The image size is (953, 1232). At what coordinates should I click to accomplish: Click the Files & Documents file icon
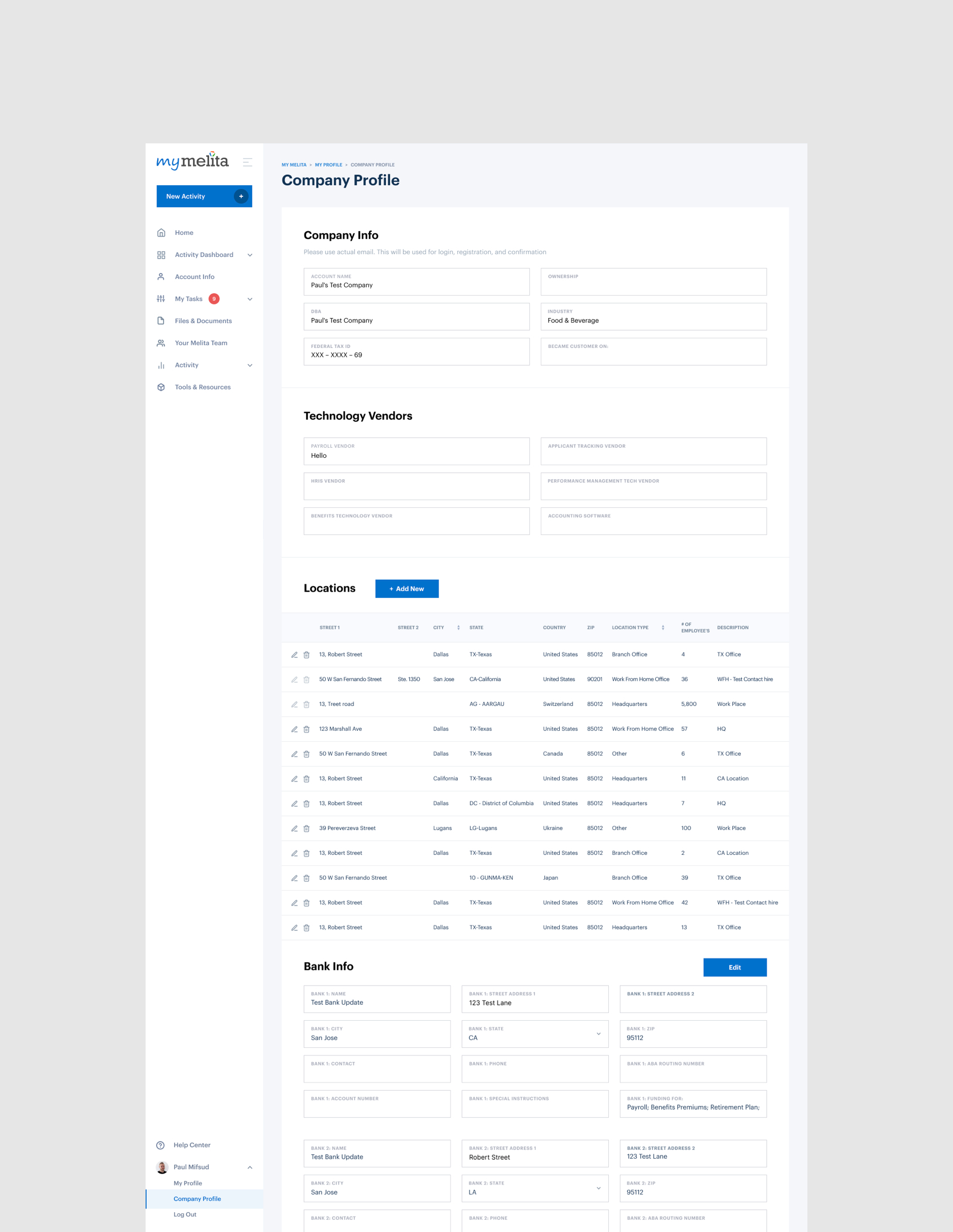[x=162, y=321]
